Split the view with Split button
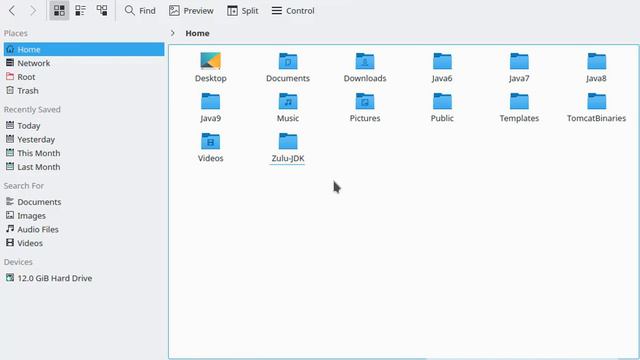The image size is (640, 360). [x=243, y=11]
